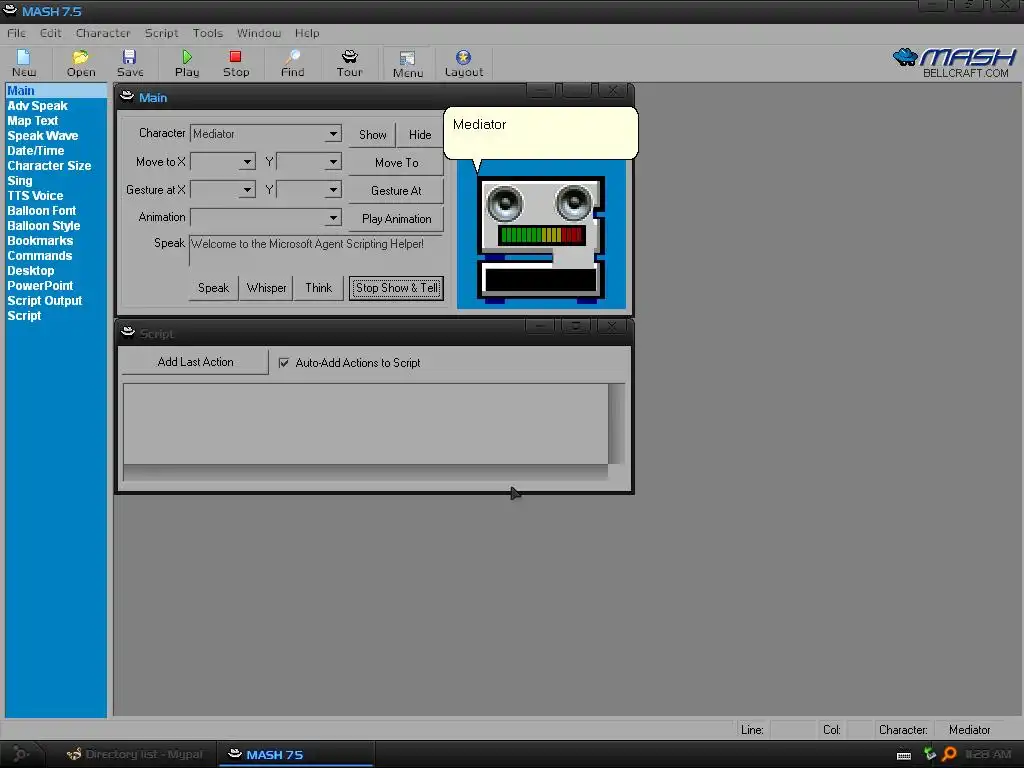Open a file with the Open icon
The width and height of the screenshot is (1024, 768).
[81, 63]
